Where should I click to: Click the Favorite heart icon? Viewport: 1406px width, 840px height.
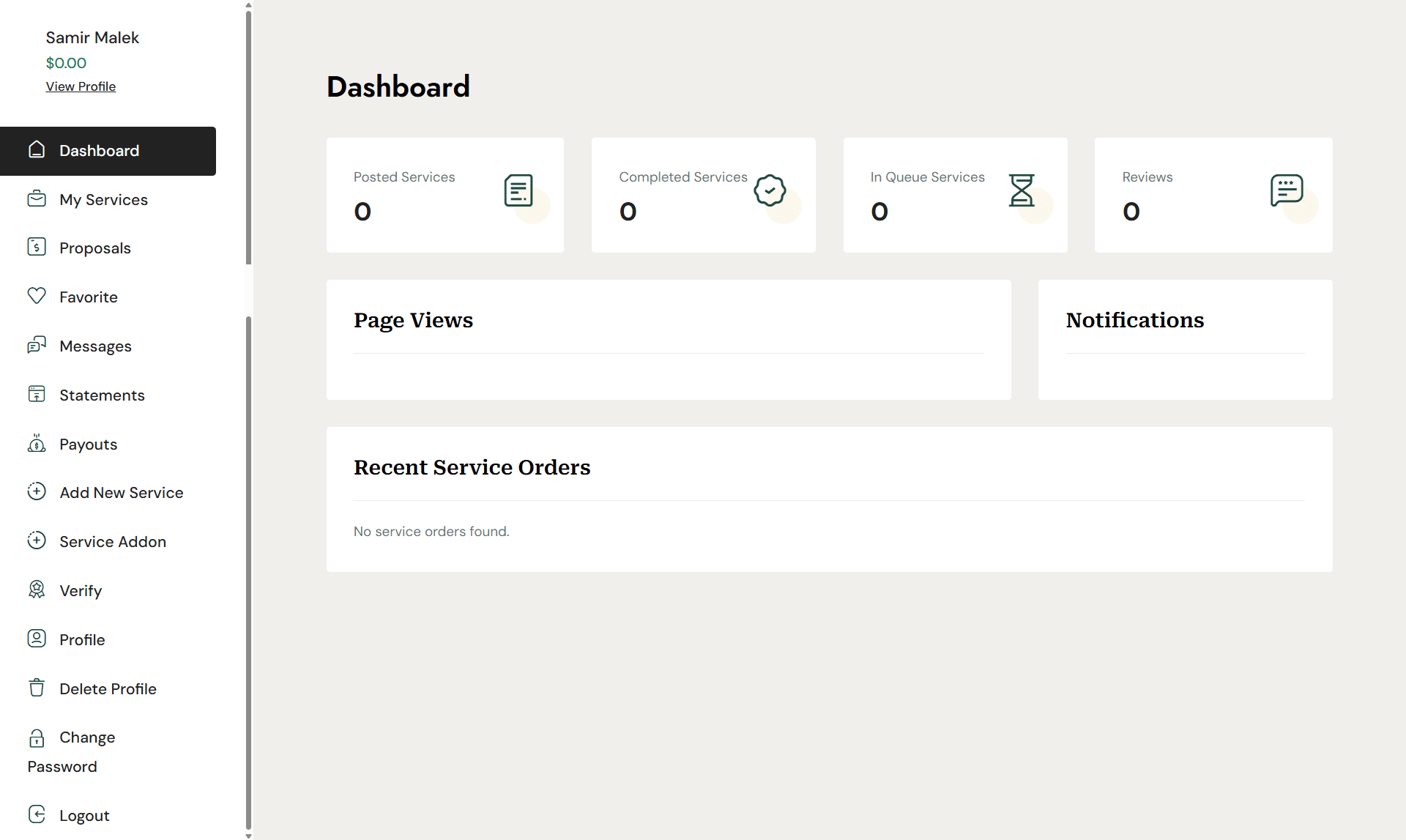(37, 296)
